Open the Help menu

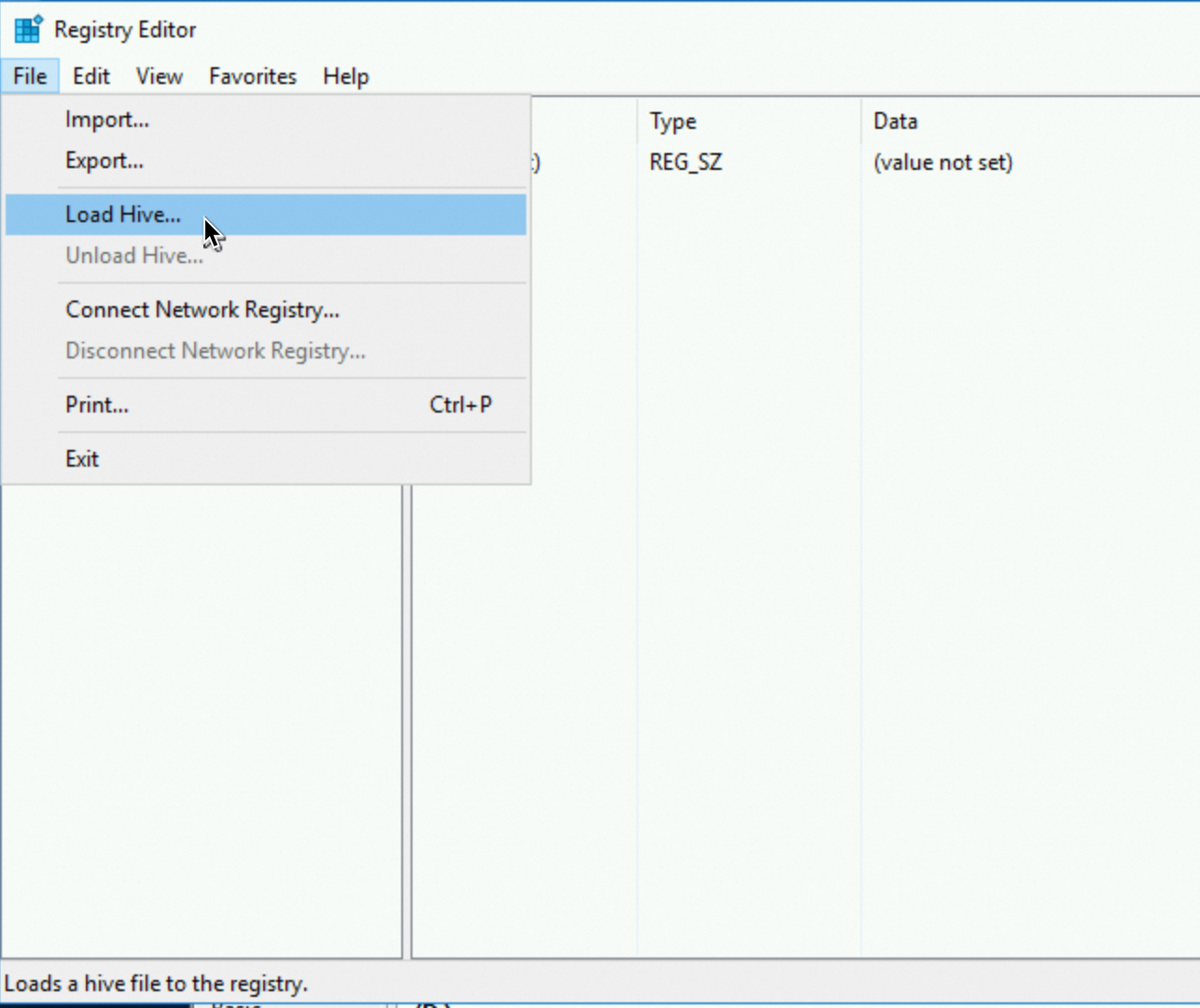pos(346,77)
